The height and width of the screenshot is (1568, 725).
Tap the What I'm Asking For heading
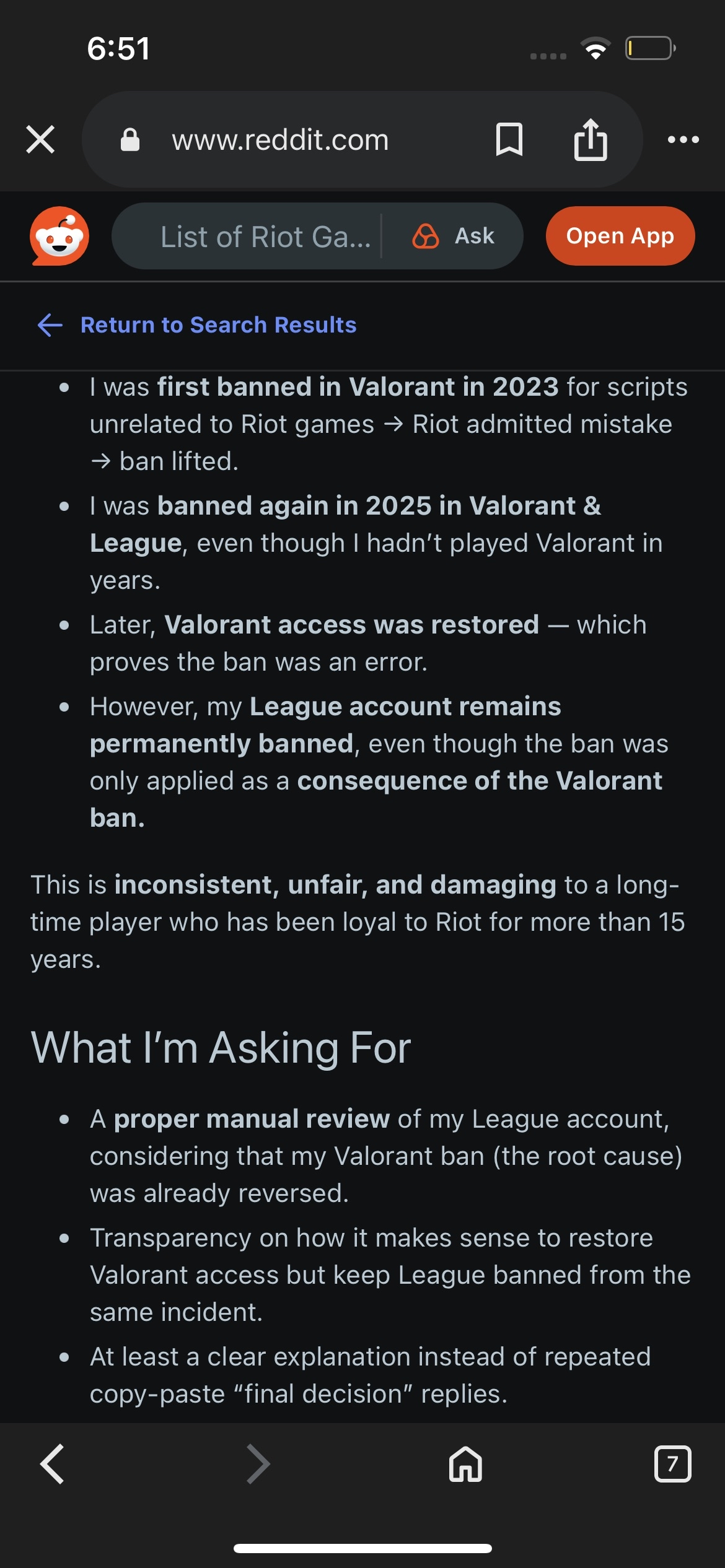point(221,1048)
